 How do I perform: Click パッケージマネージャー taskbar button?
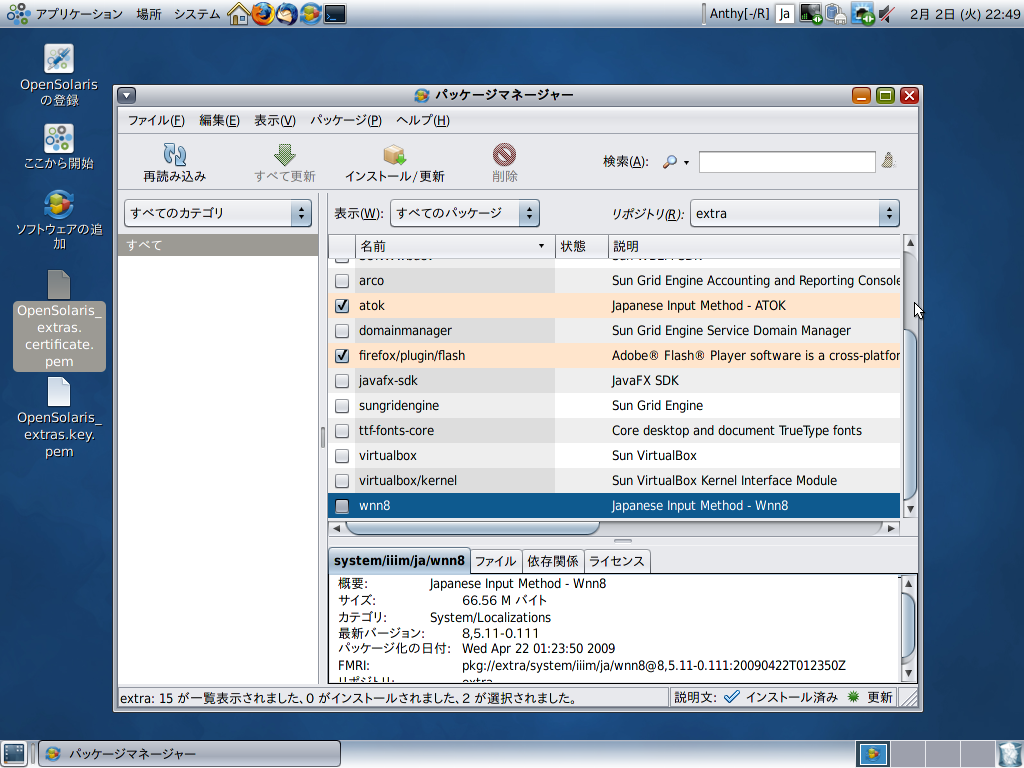pyautogui.click(x=189, y=754)
